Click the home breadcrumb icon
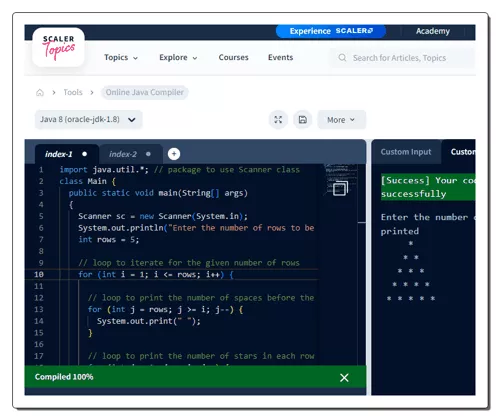This screenshot has width=500, height=420. point(40,92)
